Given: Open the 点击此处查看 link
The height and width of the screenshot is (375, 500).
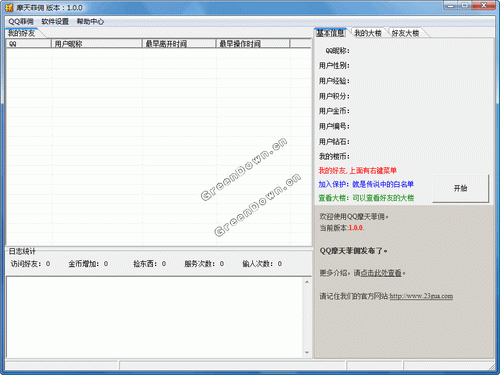Looking at the screenshot, I should click(381, 273).
